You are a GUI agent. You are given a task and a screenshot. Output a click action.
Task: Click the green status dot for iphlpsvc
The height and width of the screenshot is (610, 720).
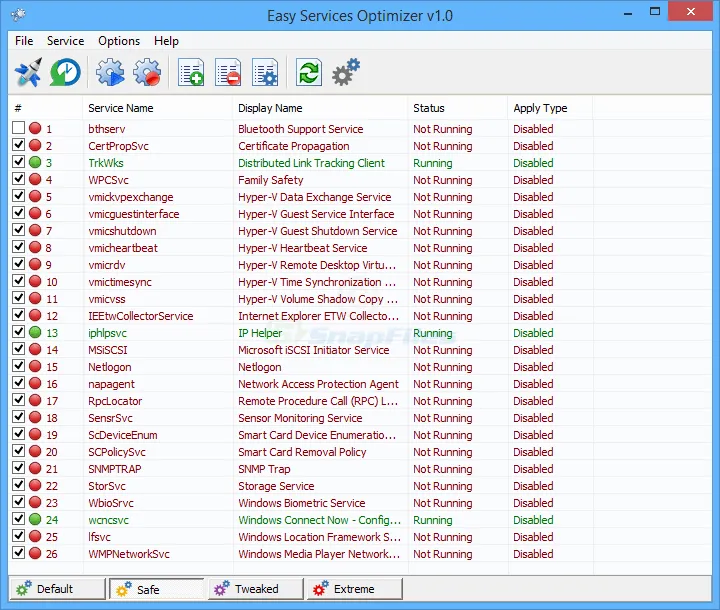point(35,332)
